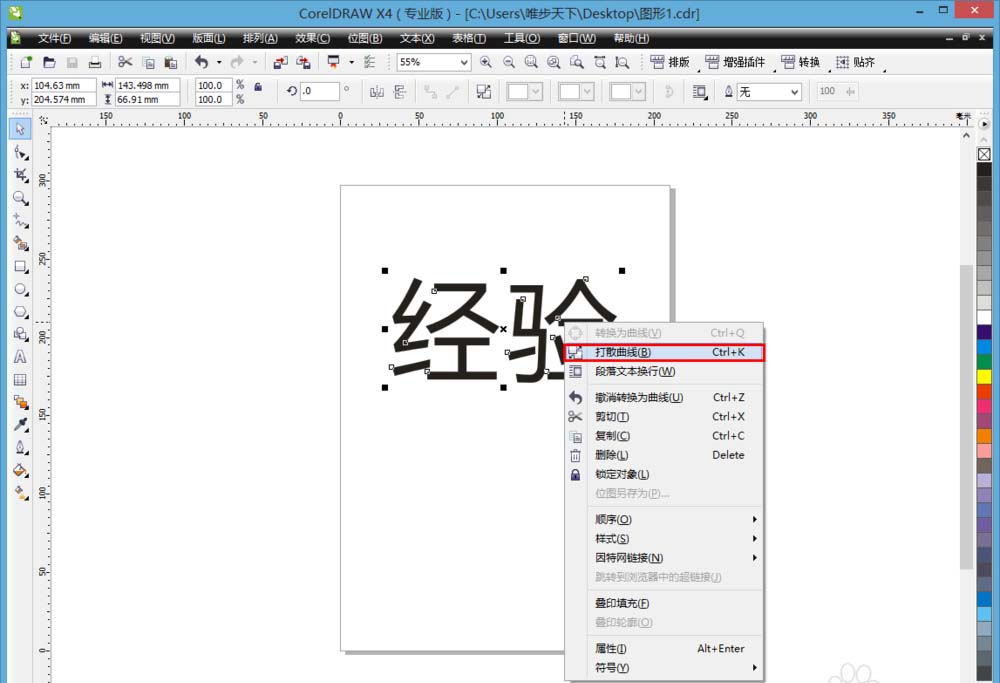This screenshot has height=683, width=1000.
Task: Expand the 样式(S) submenu
Action: (x=664, y=538)
